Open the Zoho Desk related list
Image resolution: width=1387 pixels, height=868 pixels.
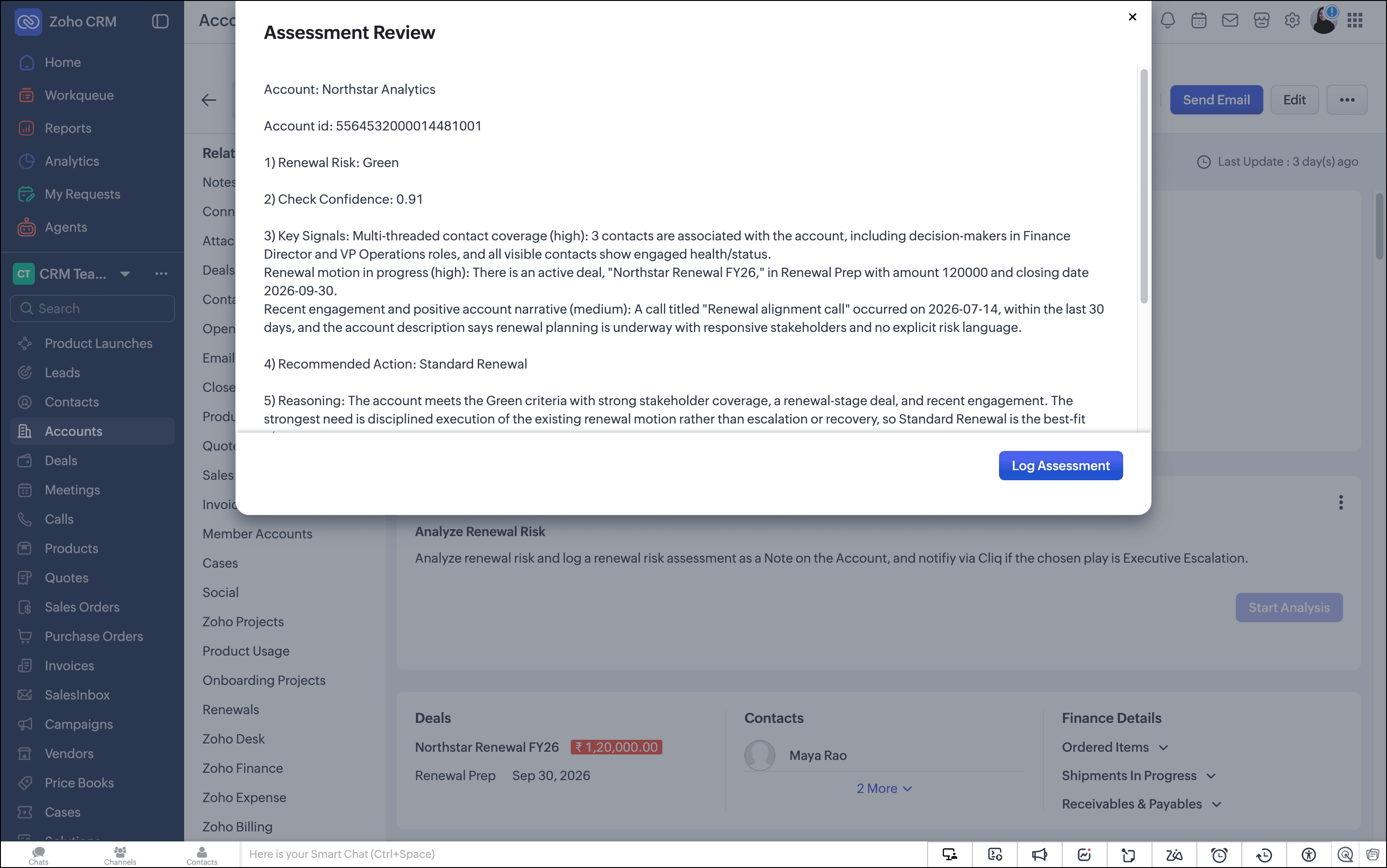pyautogui.click(x=233, y=739)
